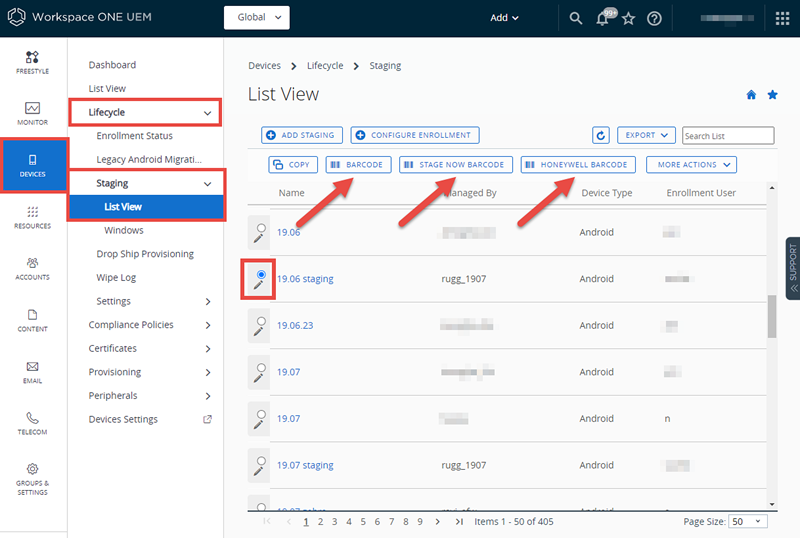Open notifications bell icon
Screen dimensions: 800x538
602,19
